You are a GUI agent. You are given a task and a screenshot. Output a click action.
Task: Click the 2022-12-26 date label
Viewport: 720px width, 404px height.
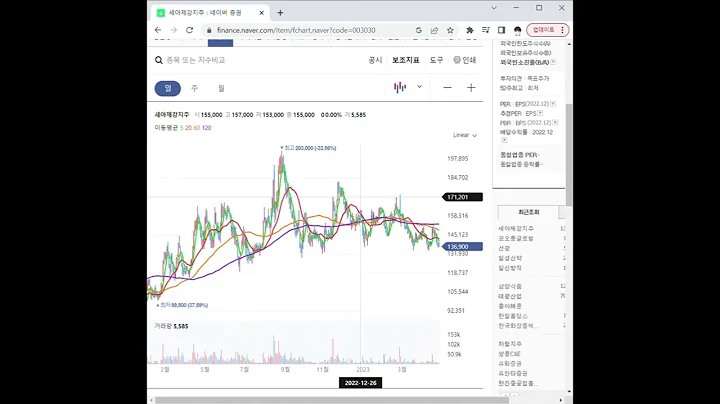(x=360, y=383)
